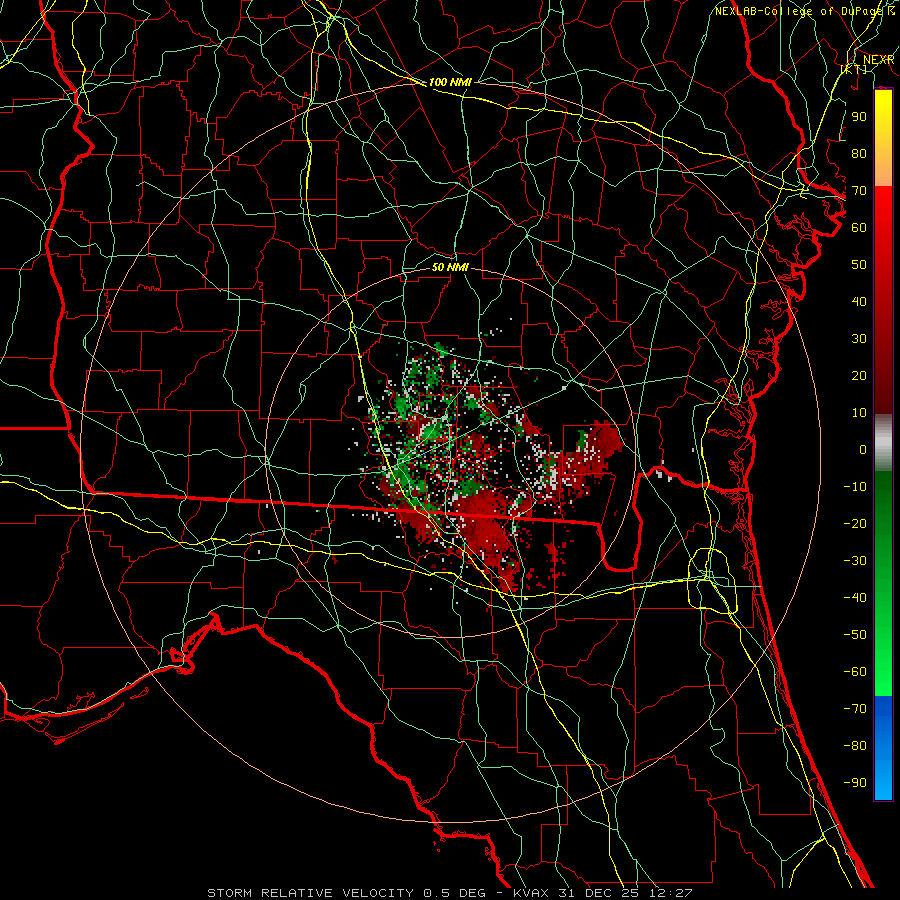
Task: Click the "-30" scale label
Action: pos(855,561)
